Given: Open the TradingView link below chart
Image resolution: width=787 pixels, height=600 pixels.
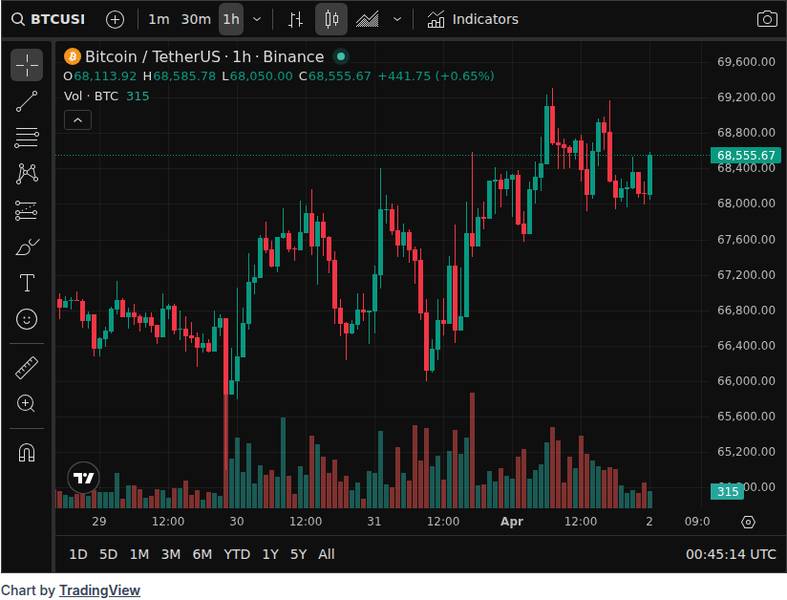Looking at the screenshot, I should [99, 590].
